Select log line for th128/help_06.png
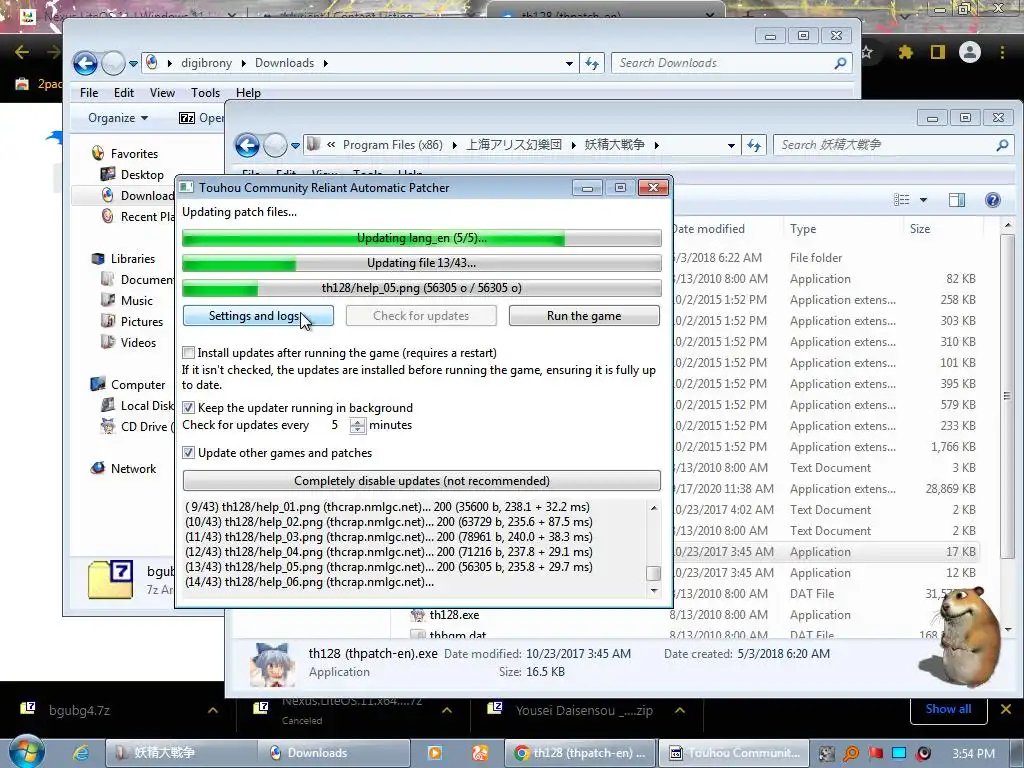The width and height of the screenshot is (1024, 768). 310,582
